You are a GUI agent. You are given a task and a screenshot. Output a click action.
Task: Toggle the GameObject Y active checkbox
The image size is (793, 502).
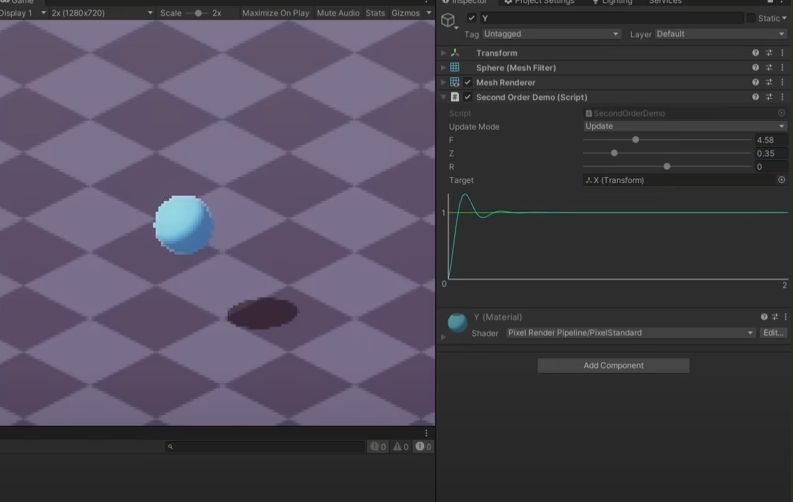471,18
